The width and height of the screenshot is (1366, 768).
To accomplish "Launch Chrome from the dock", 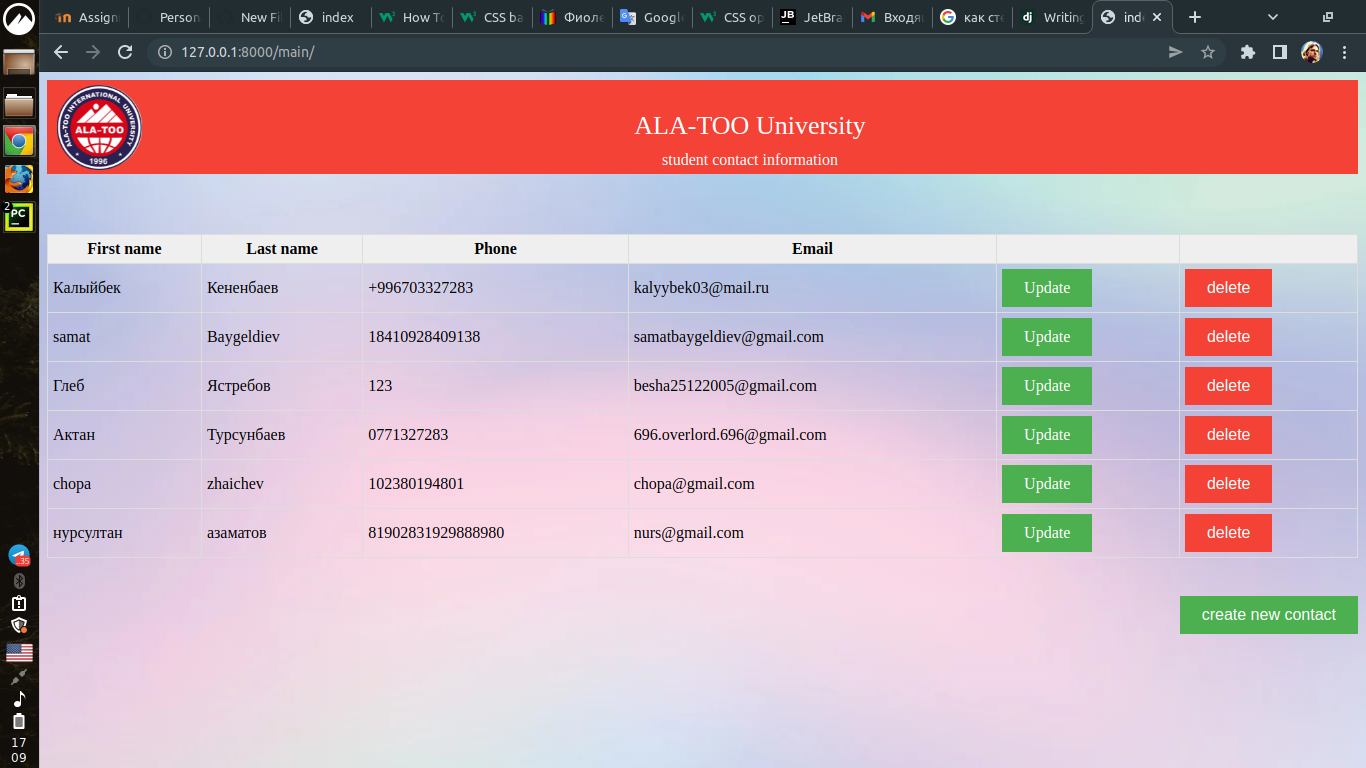I will 19,141.
